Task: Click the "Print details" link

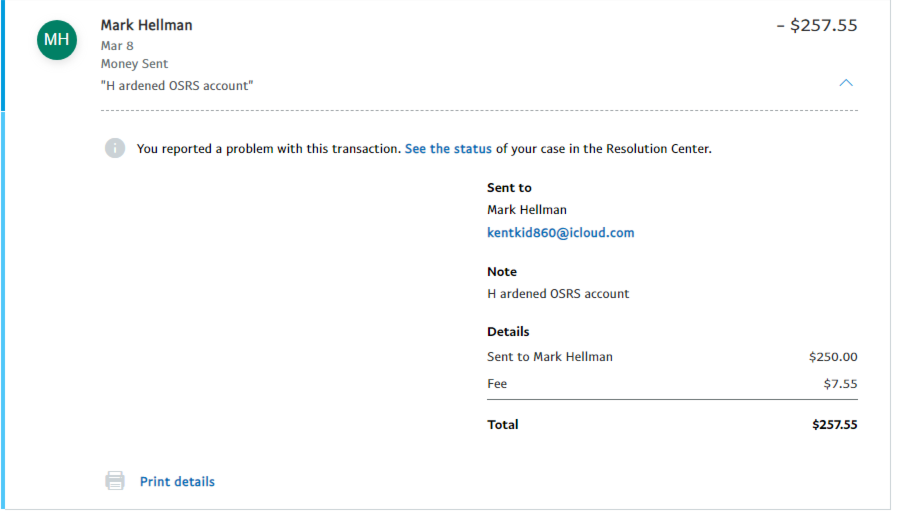Action: coord(177,482)
